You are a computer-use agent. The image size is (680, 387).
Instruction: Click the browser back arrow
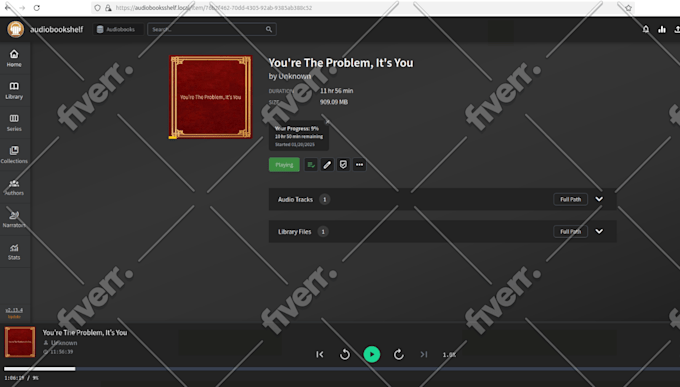pyautogui.click(x=8, y=8)
